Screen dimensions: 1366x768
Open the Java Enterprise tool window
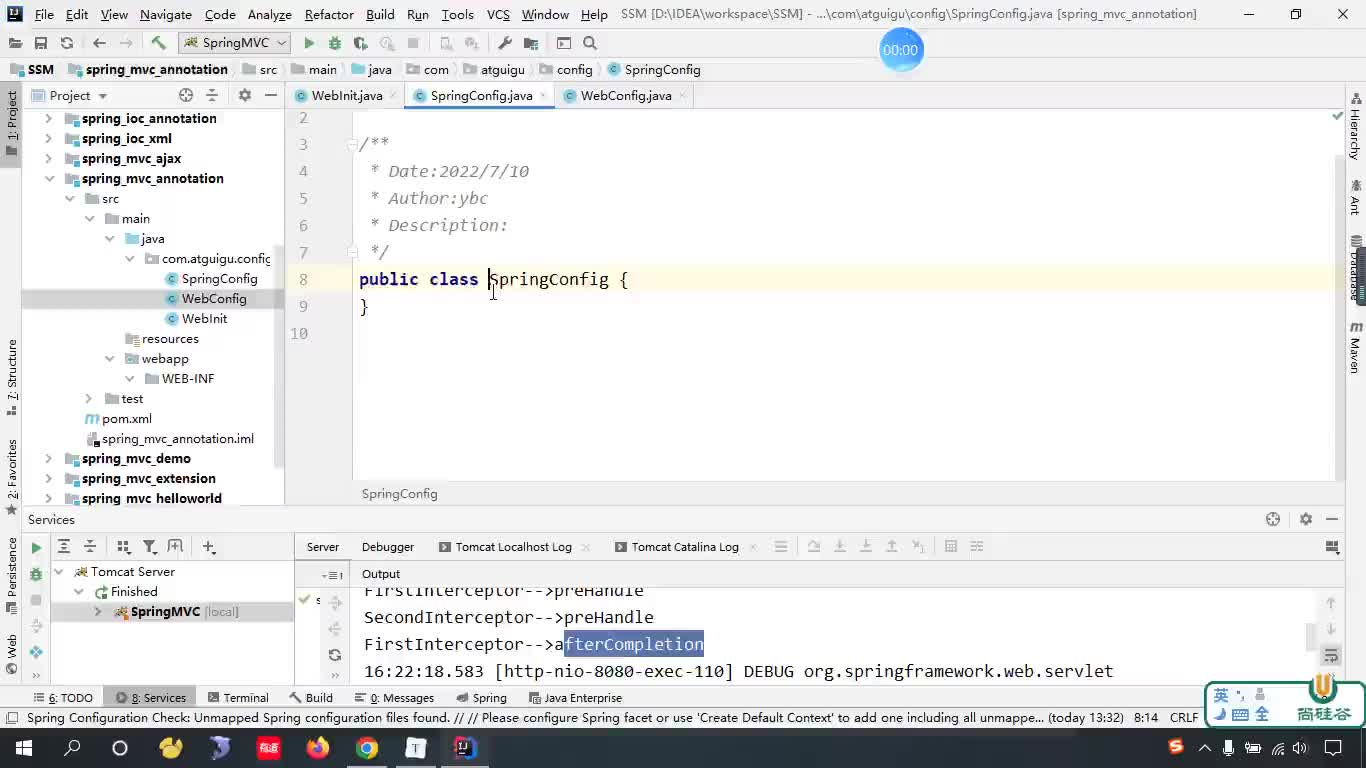click(x=575, y=697)
